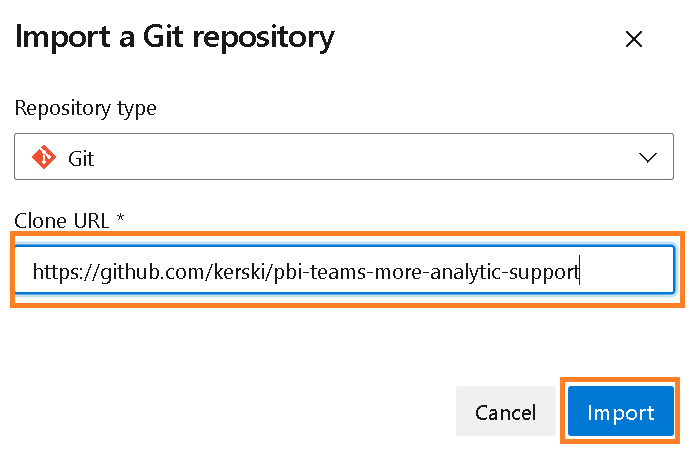This screenshot has width=693, height=450.
Task: Start the import with Import button
Action: pos(620,413)
